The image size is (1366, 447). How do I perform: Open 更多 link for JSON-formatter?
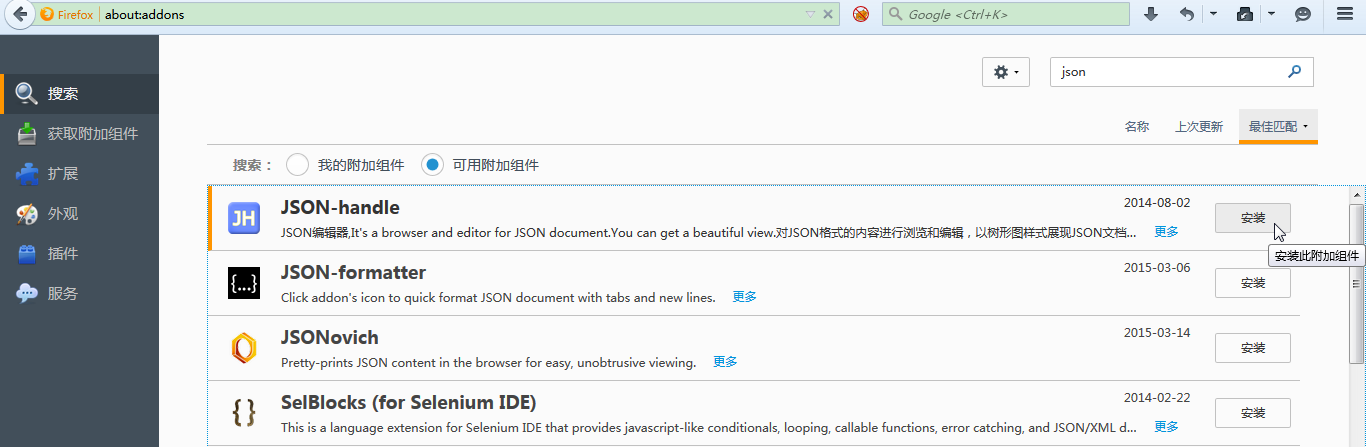point(744,297)
